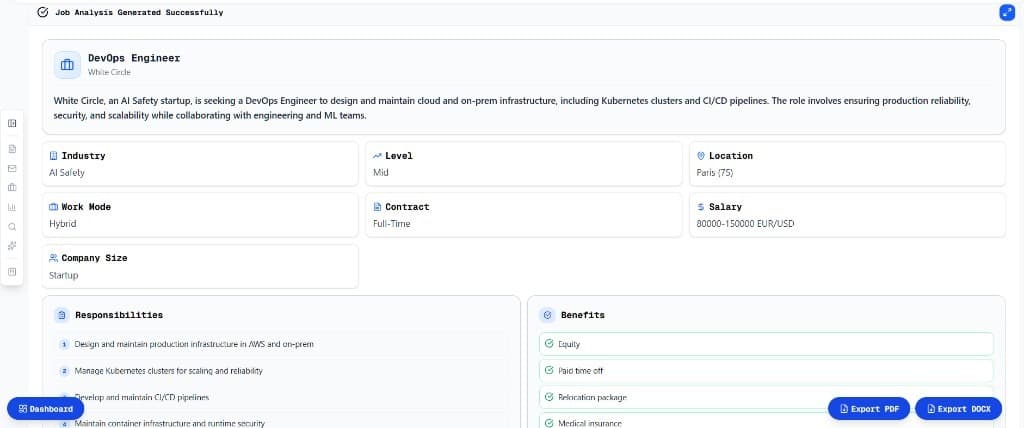The width and height of the screenshot is (1024, 428).
Task: Click the Company Size label
Action: point(94,257)
